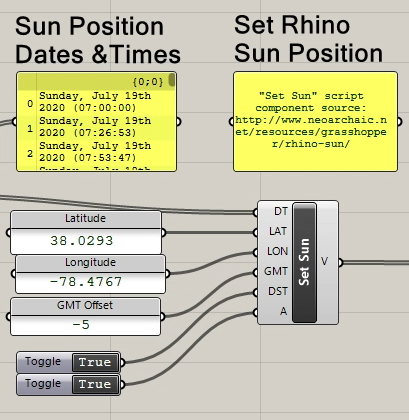Click the neoarchaic.net source URL text
The height and width of the screenshot is (420, 409).
point(311,132)
